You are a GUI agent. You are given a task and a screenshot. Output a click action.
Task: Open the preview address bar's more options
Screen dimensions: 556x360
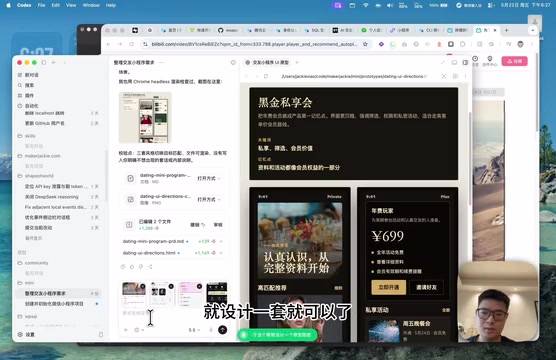pos(465,76)
